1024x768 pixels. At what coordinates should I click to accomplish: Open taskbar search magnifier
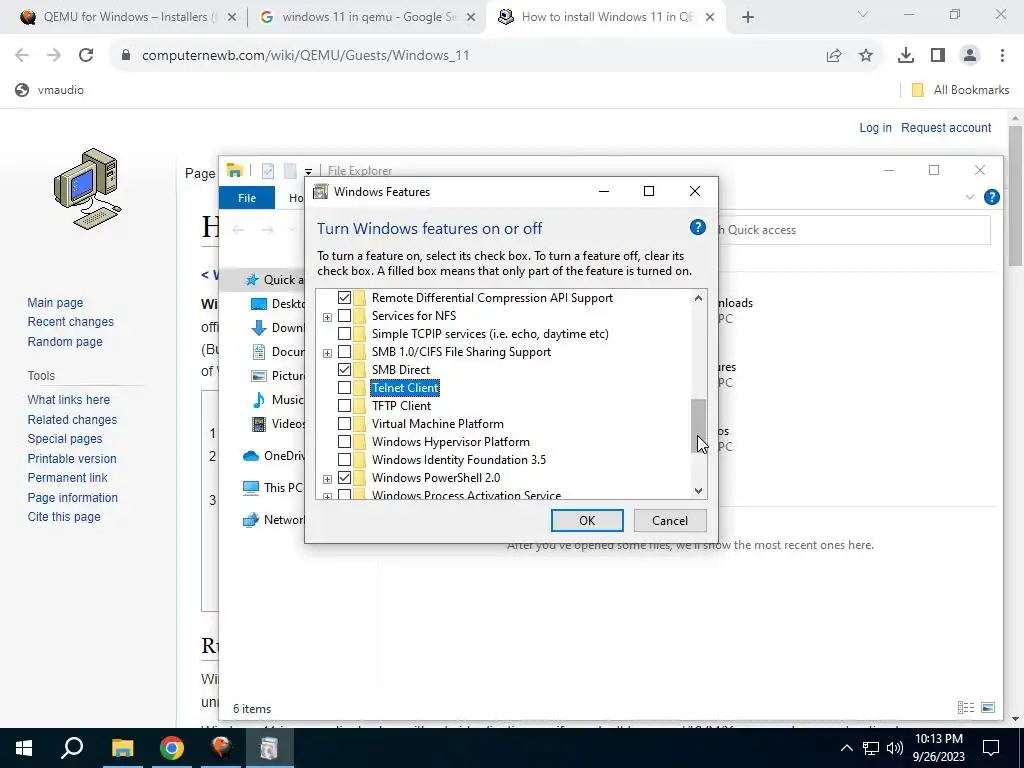tap(72, 748)
